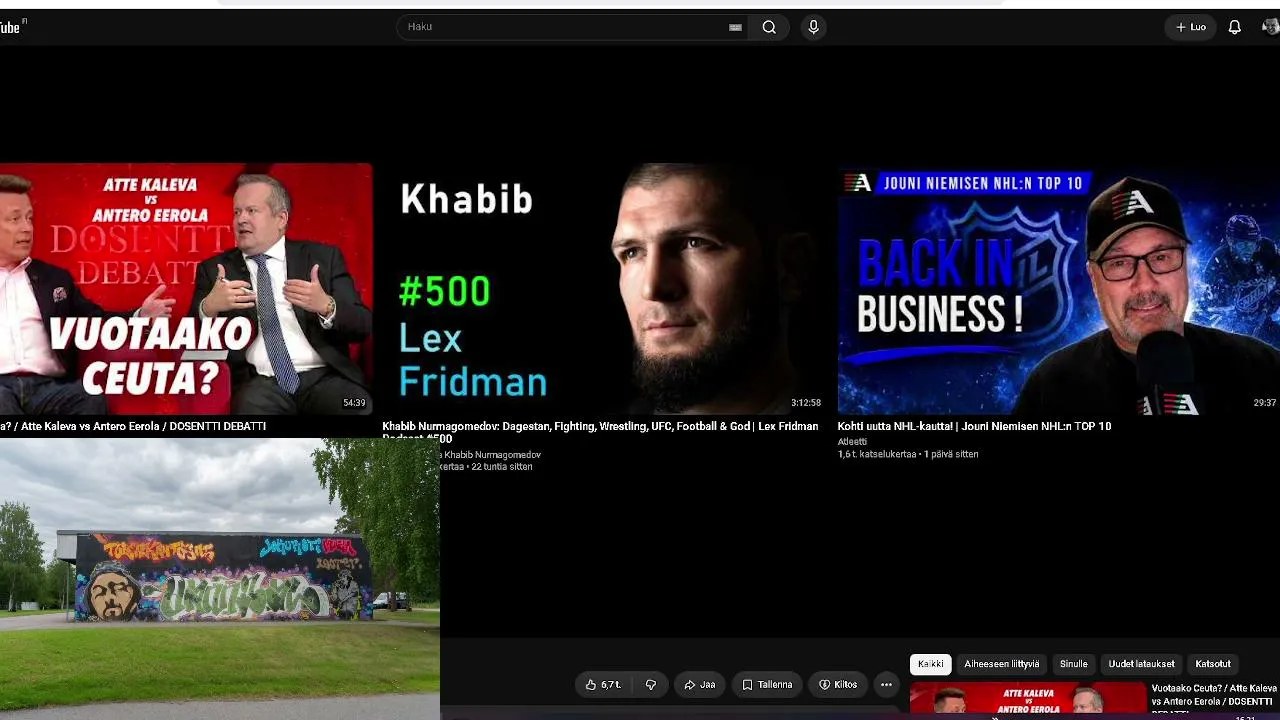Viewport: 1280px width, 720px height.
Task: Select the Katsotut chip
Action: pos(1213,664)
